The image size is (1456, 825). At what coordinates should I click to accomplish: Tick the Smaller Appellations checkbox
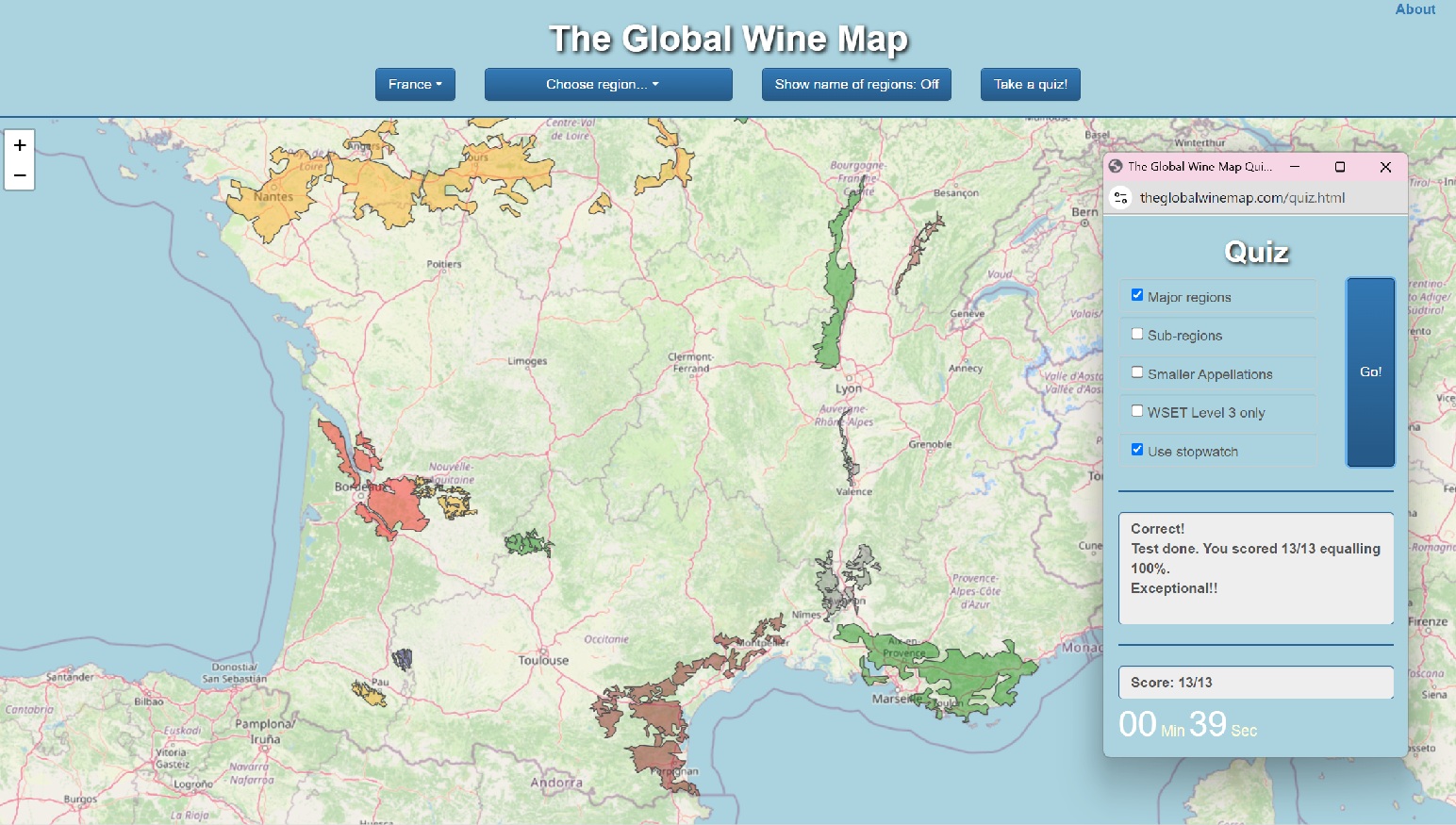[x=1137, y=372]
